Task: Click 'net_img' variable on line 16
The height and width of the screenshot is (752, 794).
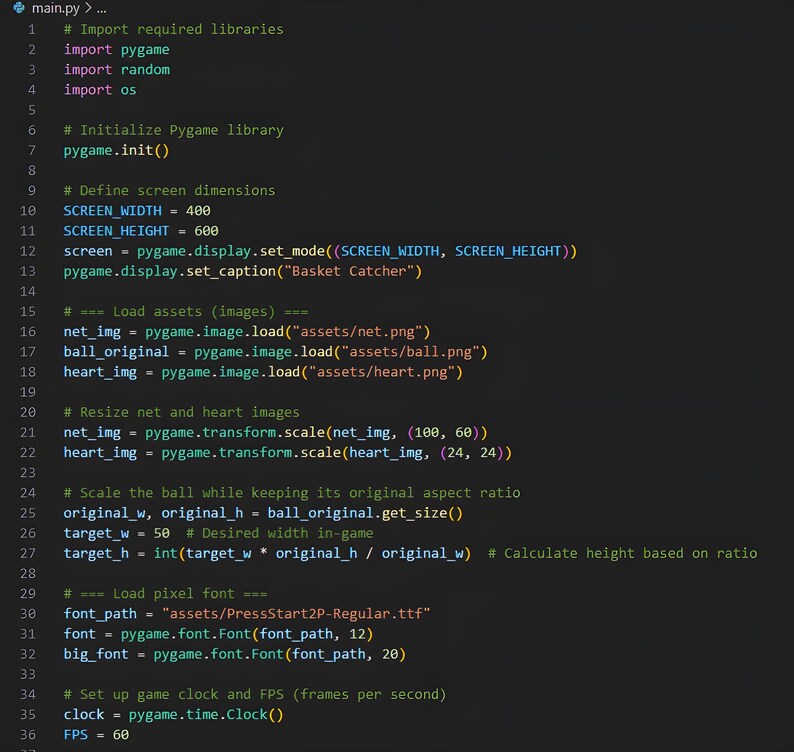Action: pyautogui.click(x=92, y=332)
